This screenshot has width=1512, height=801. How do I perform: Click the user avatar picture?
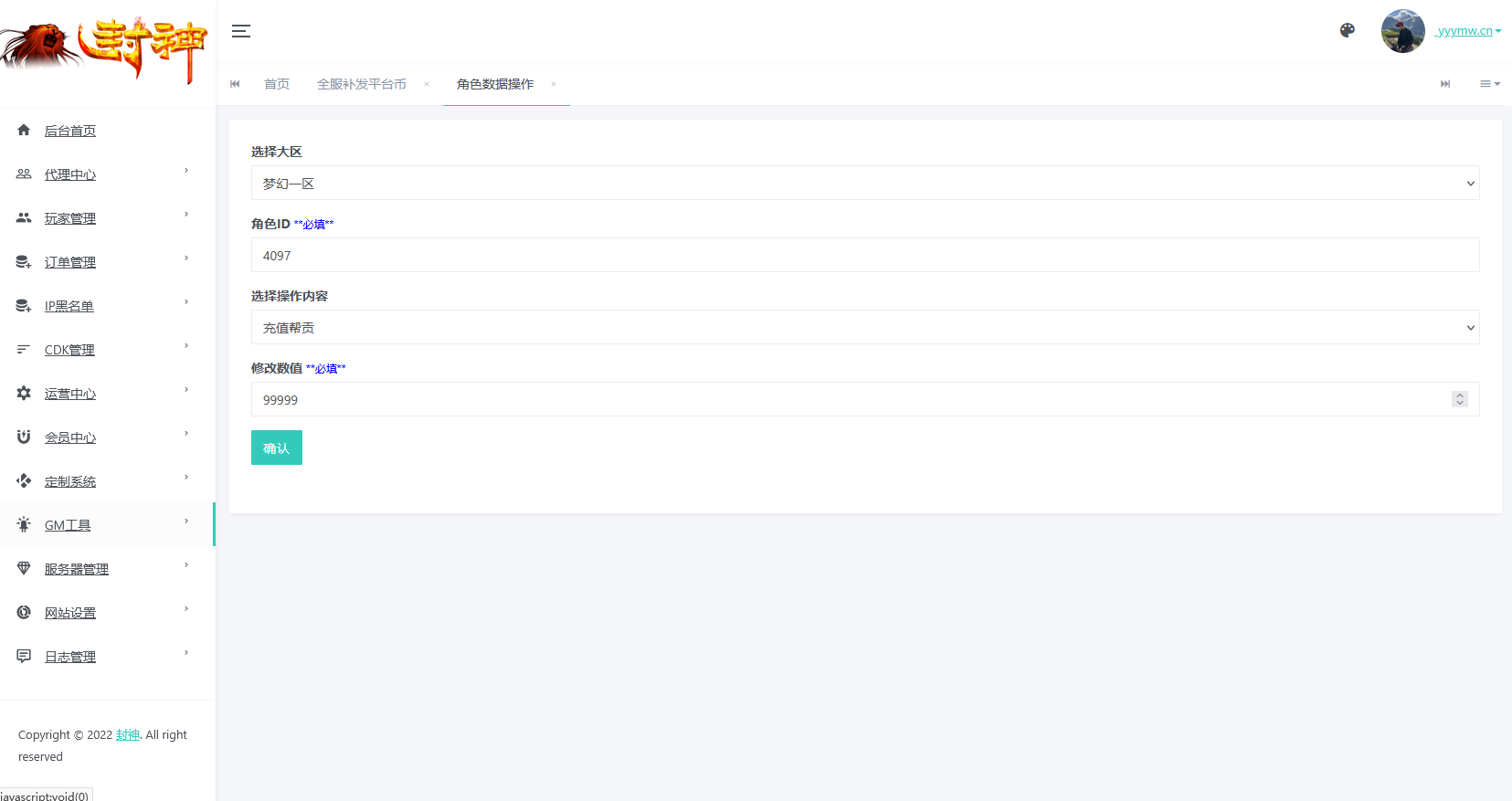pyautogui.click(x=1402, y=31)
